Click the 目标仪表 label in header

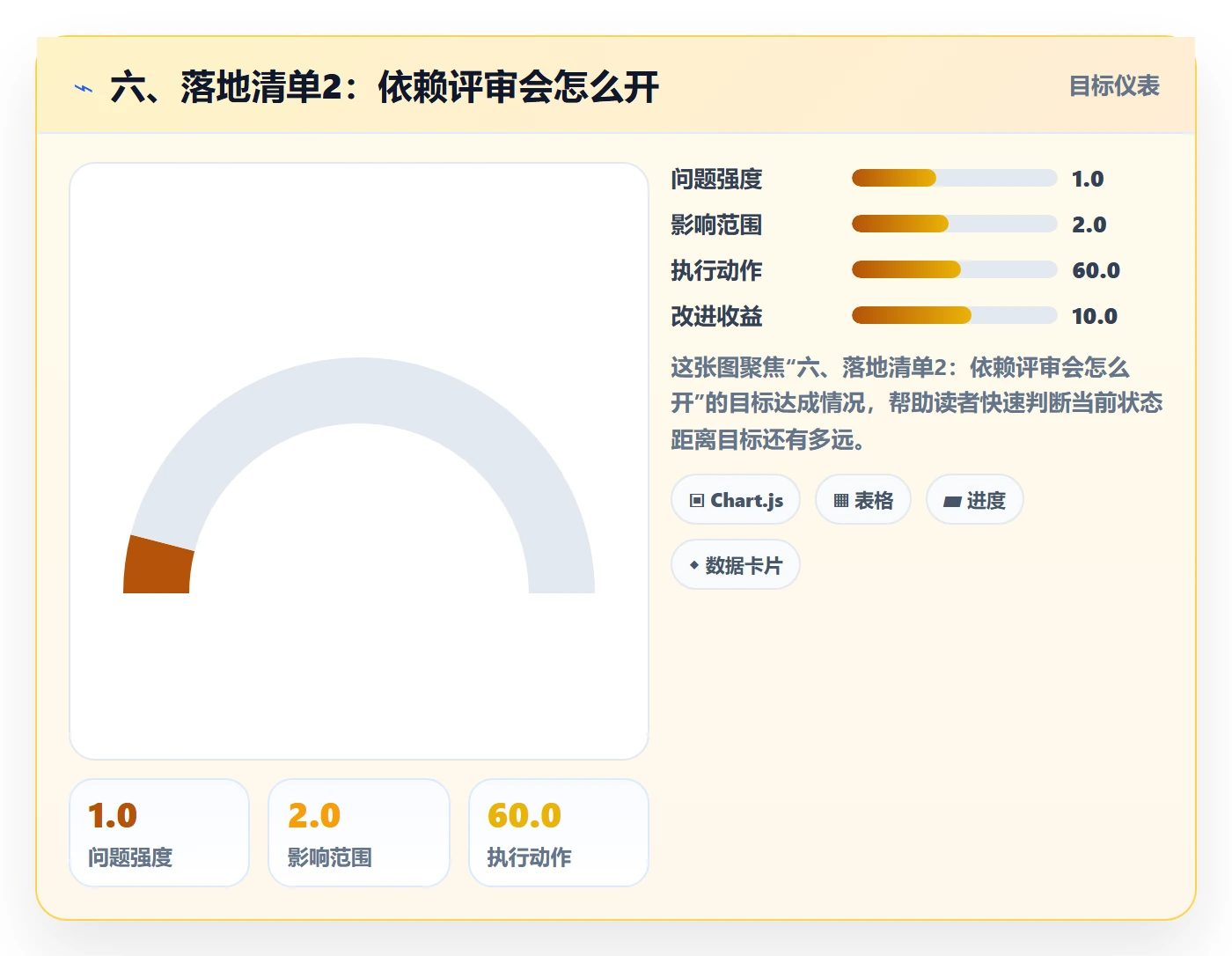point(1114,86)
